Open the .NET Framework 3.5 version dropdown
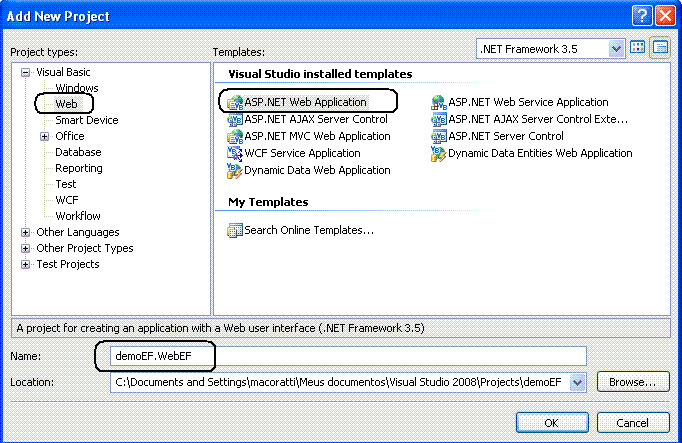The height and width of the screenshot is (443, 682). (616, 49)
